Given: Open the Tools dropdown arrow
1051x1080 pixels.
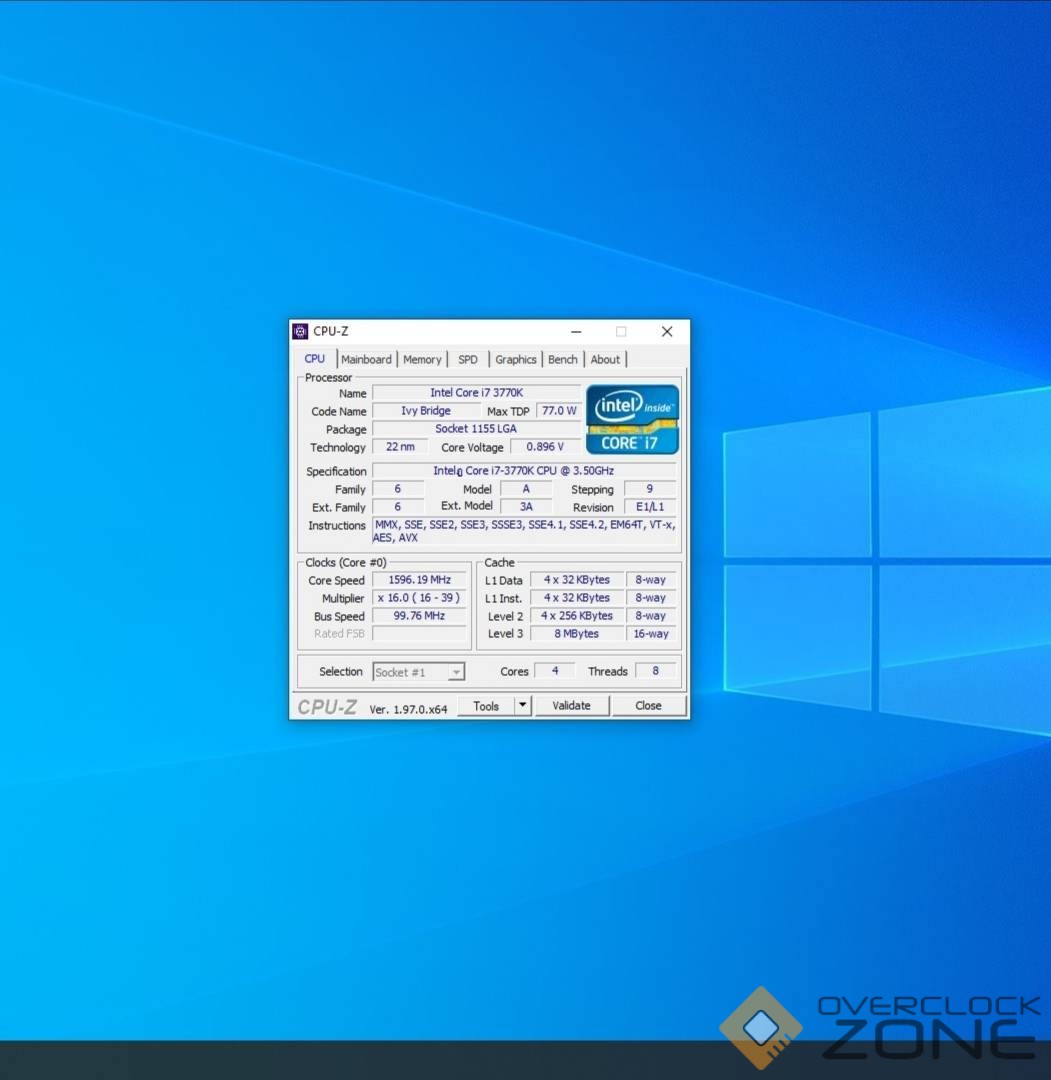Looking at the screenshot, I should pyautogui.click(x=523, y=705).
